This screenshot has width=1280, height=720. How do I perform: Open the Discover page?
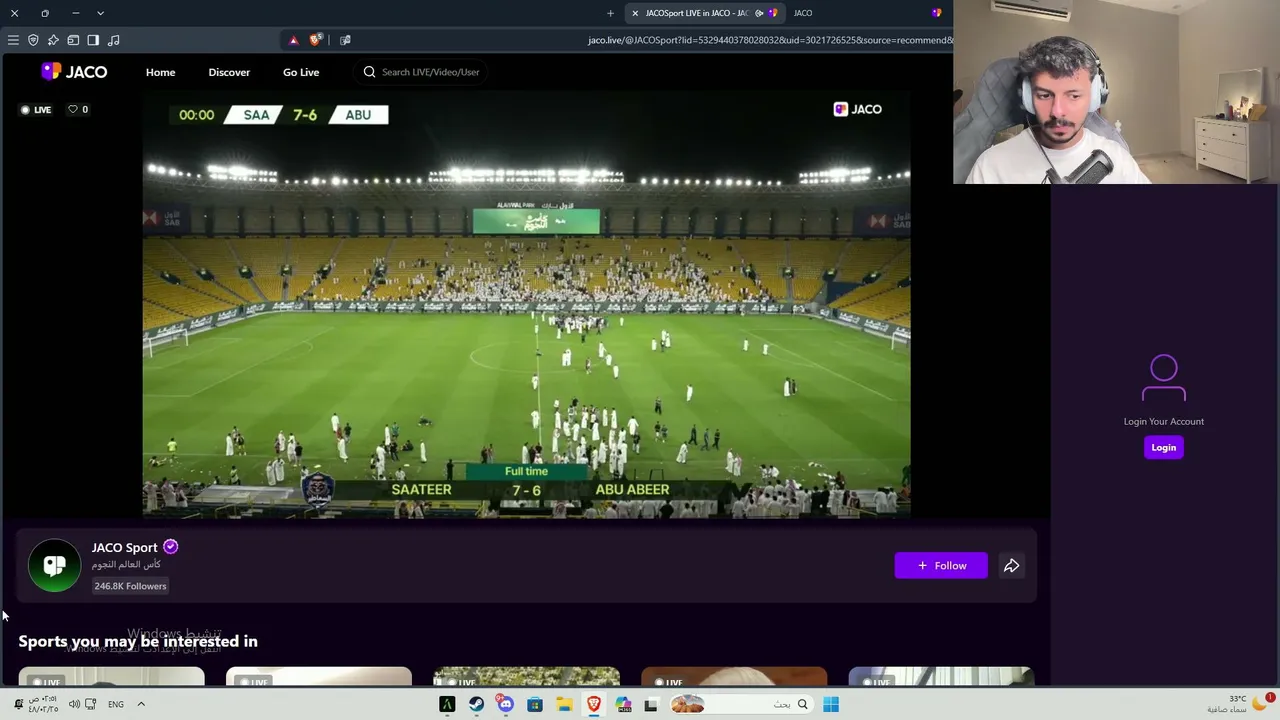click(x=229, y=72)
